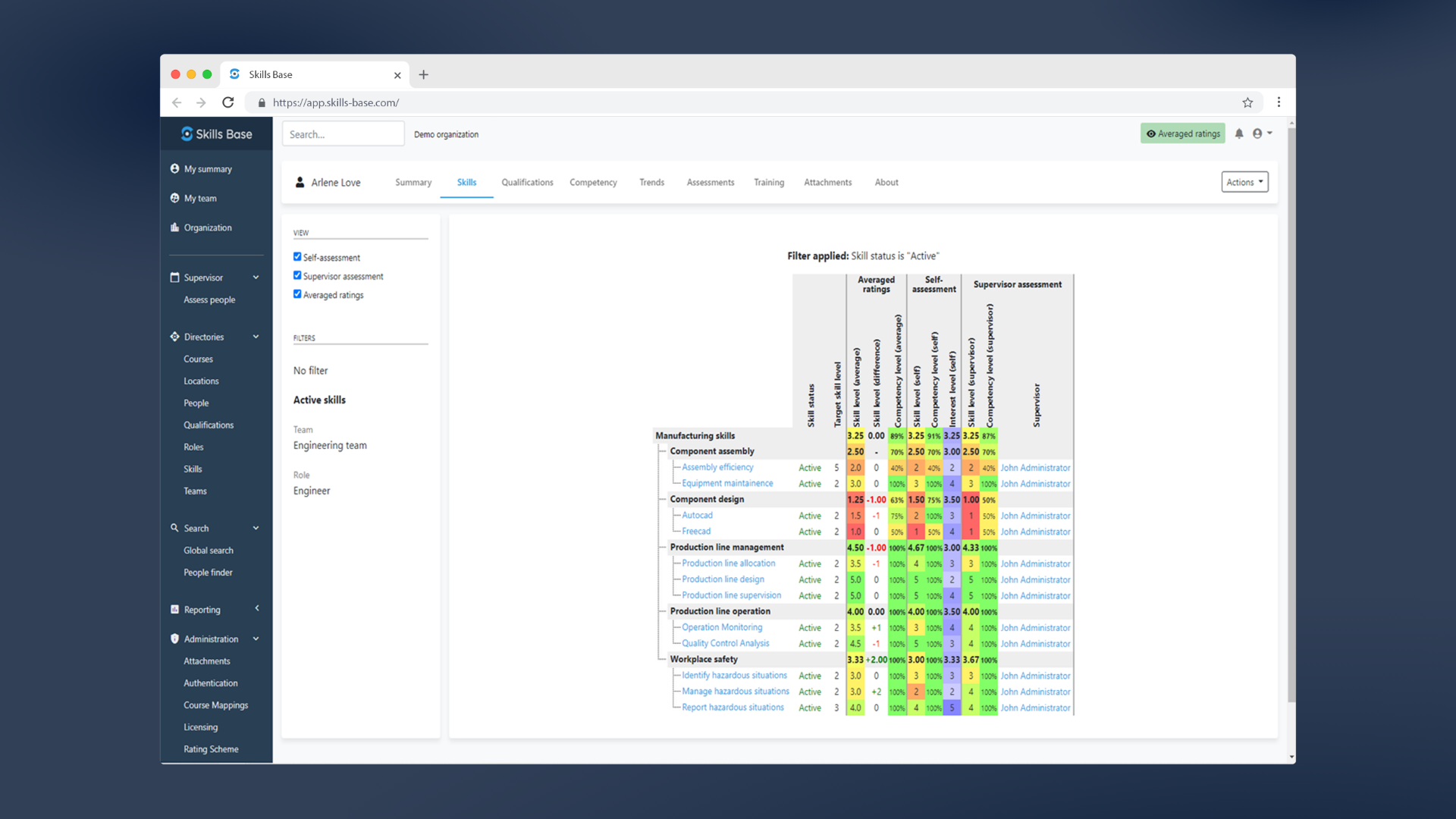
Task: Click the Supervisor calendar icon
Action: 175,278
